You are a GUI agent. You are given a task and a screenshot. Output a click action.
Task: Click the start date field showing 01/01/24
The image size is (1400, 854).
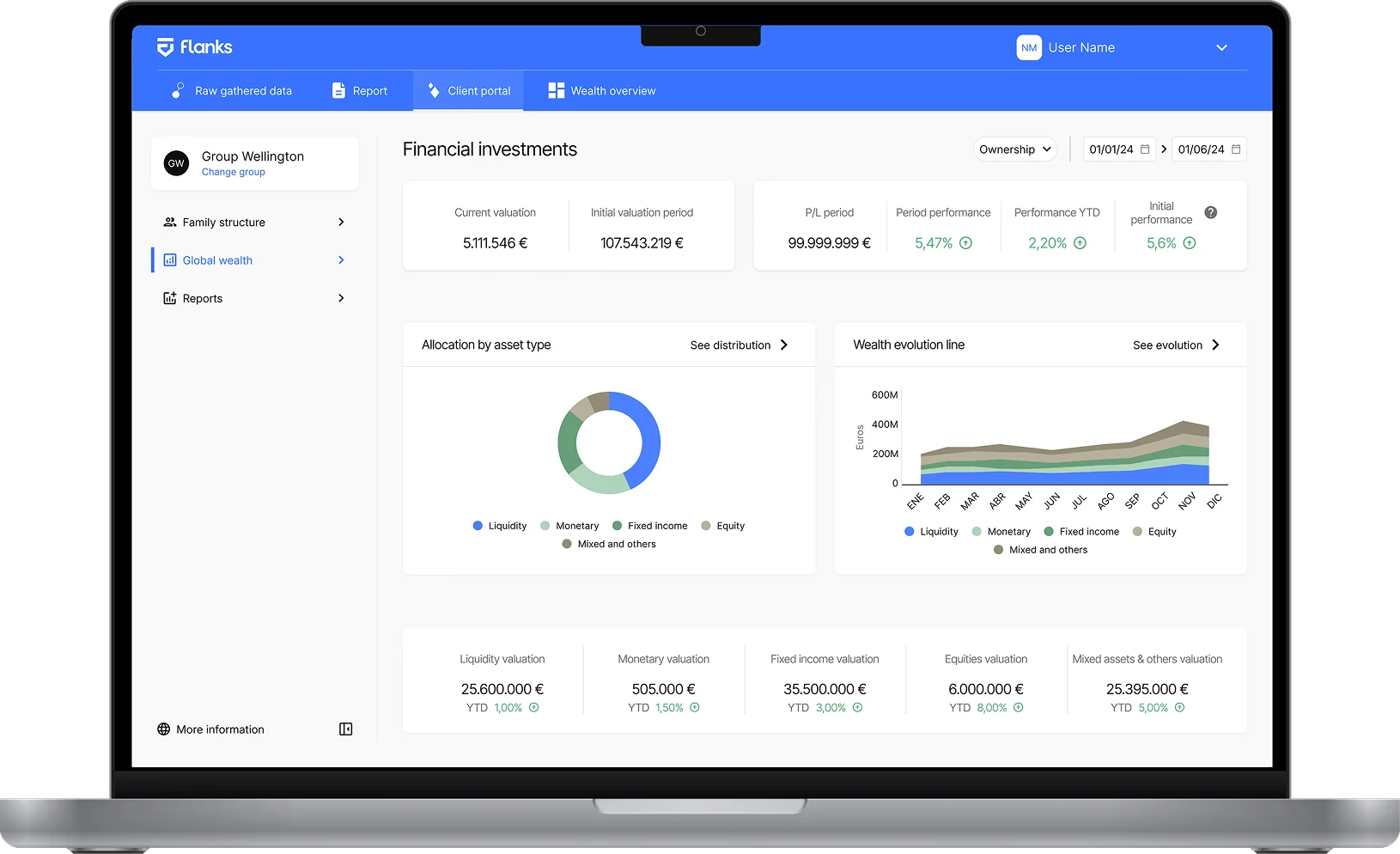tap(1118, 149)
